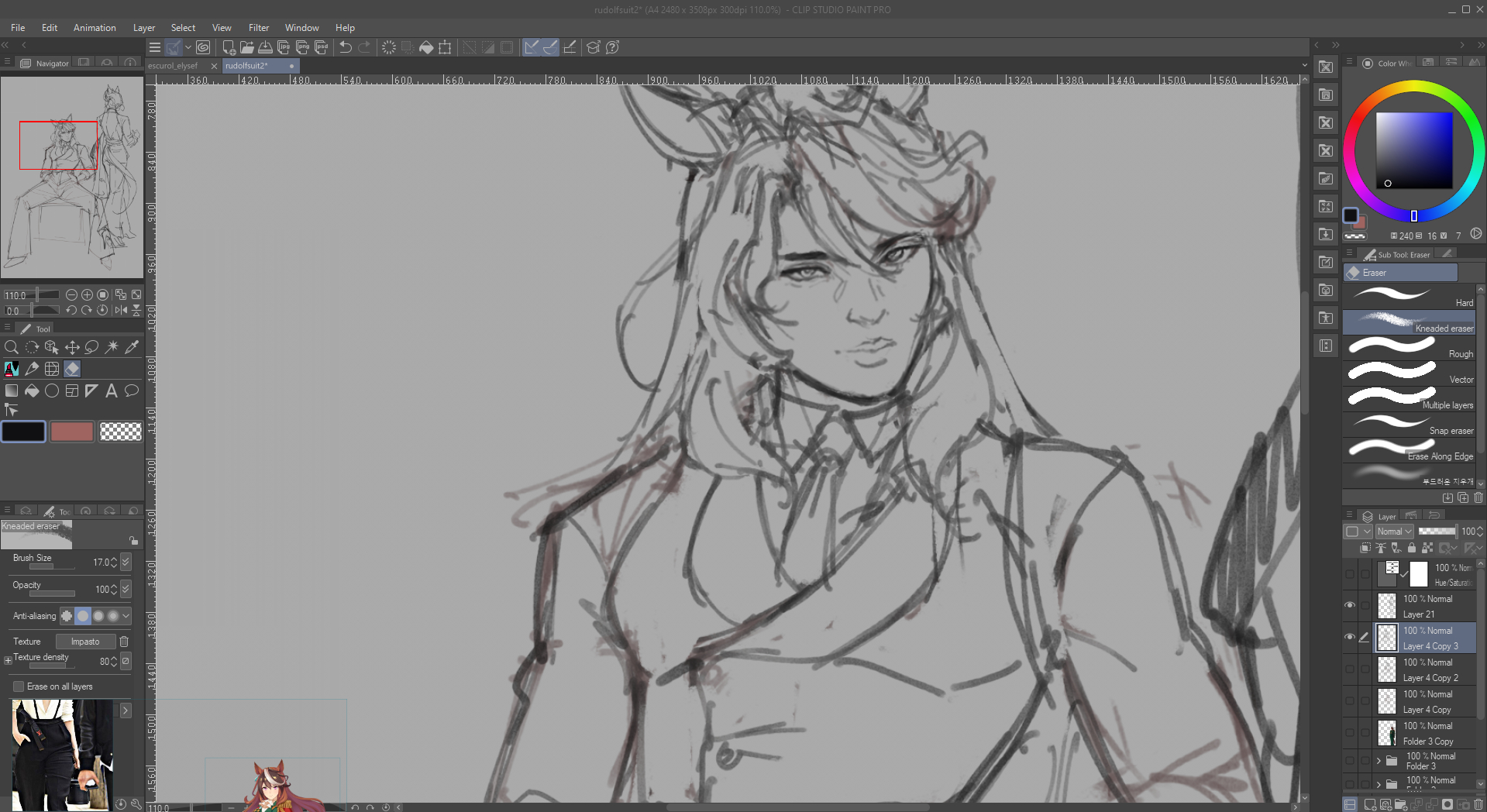Image resolution: width=1487 pixels, height=812 pixels.
Task: Click the Impasto texture button
Action: point(85,642)
